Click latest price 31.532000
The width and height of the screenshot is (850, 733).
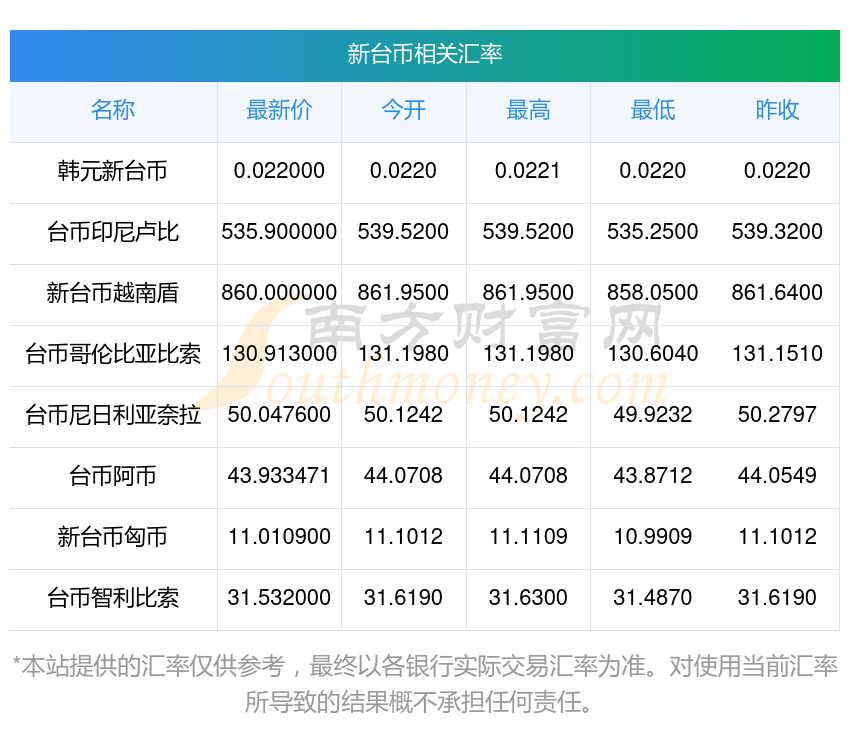279,597
